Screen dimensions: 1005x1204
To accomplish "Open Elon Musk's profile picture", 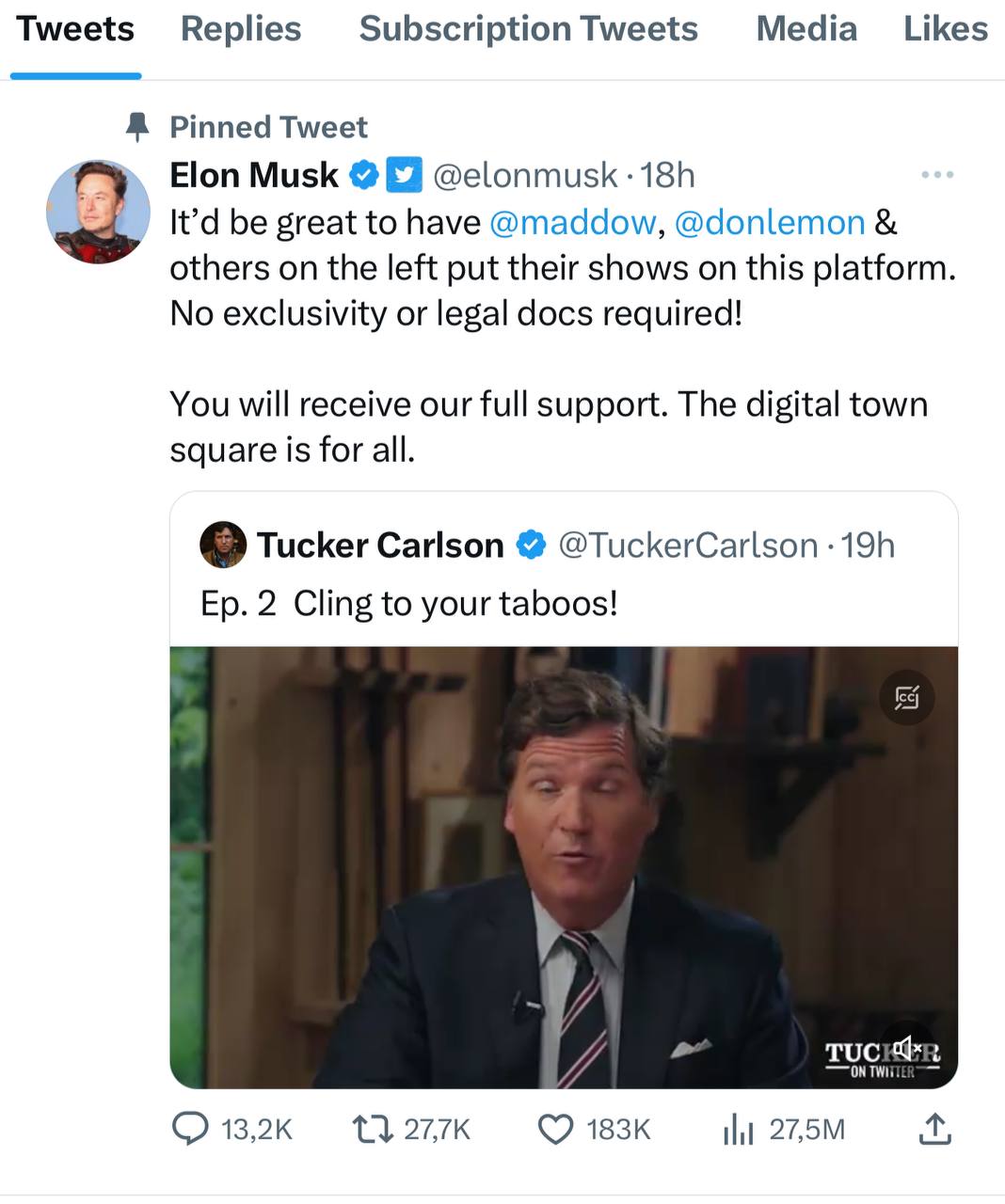I will point(99,212).
